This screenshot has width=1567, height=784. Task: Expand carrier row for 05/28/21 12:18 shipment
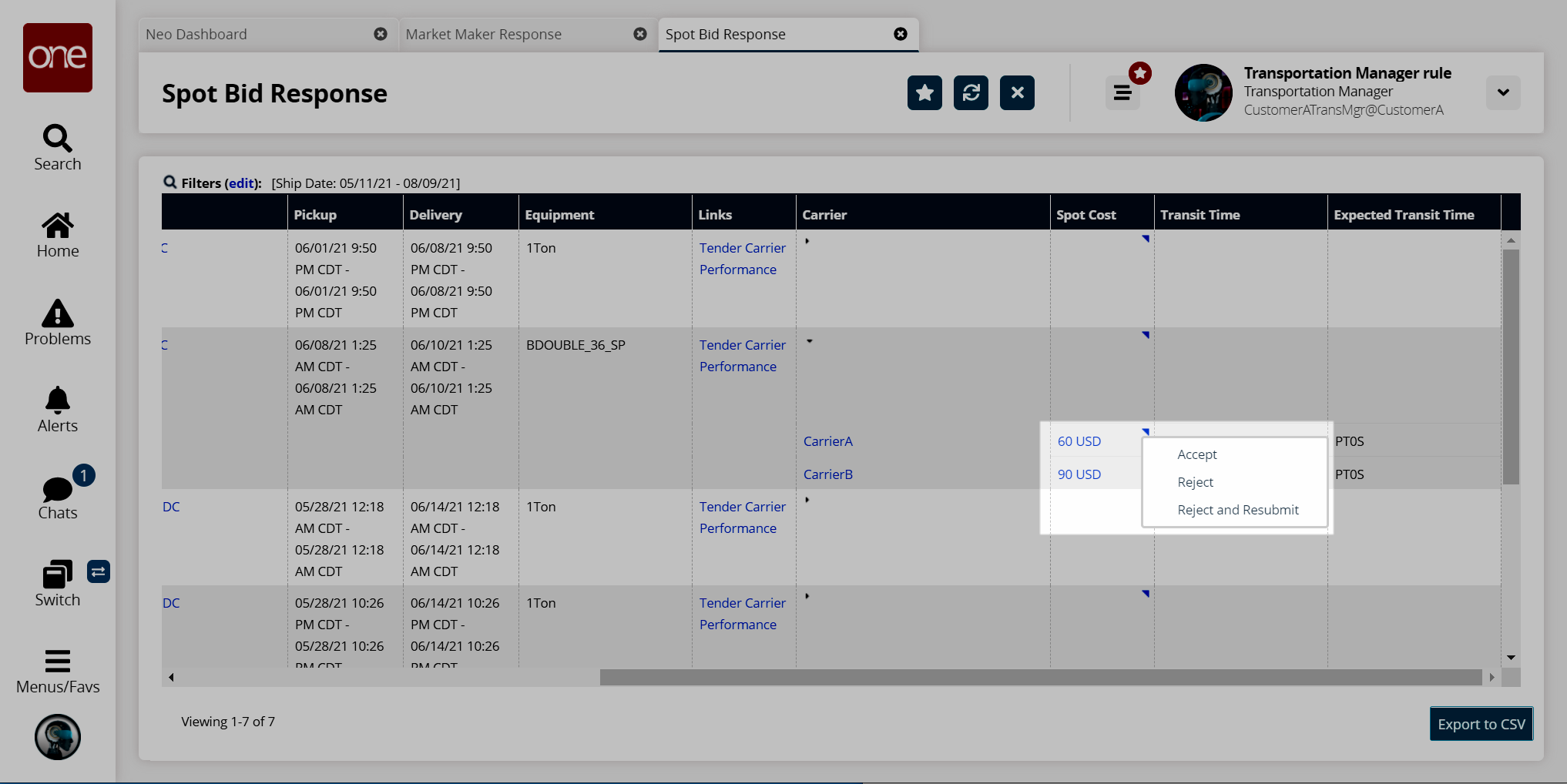pos(807,500)
